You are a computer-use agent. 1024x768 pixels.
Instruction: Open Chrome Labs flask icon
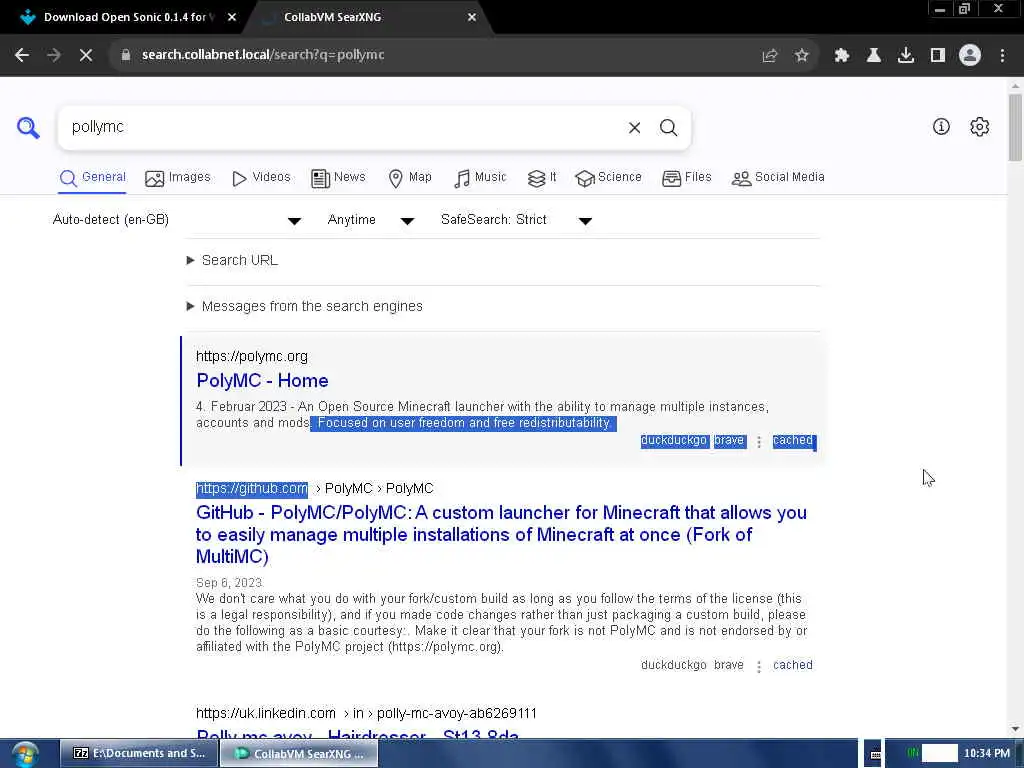pyautogui.click(x=874, y=56)
